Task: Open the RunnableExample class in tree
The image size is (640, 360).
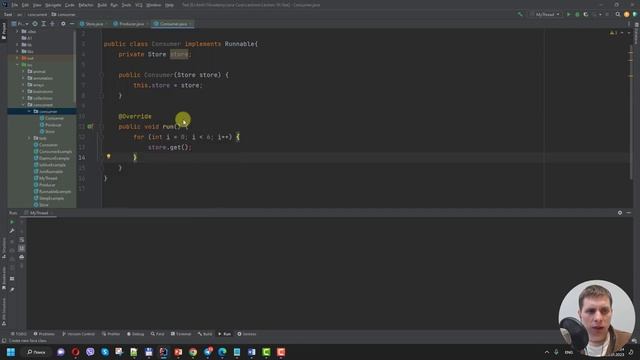Action: coord(52,191)
